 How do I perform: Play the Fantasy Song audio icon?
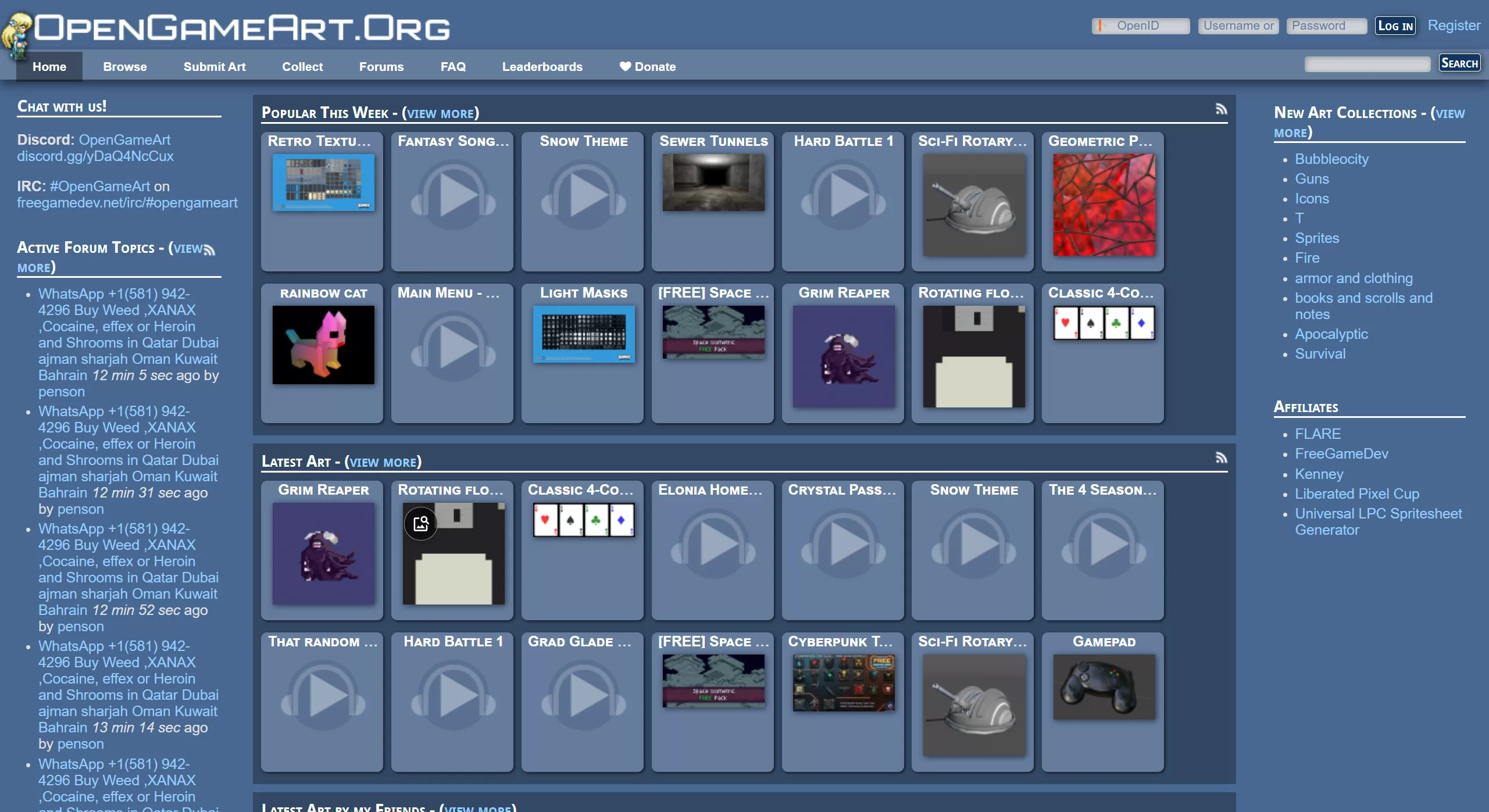(x=453, y=196)
